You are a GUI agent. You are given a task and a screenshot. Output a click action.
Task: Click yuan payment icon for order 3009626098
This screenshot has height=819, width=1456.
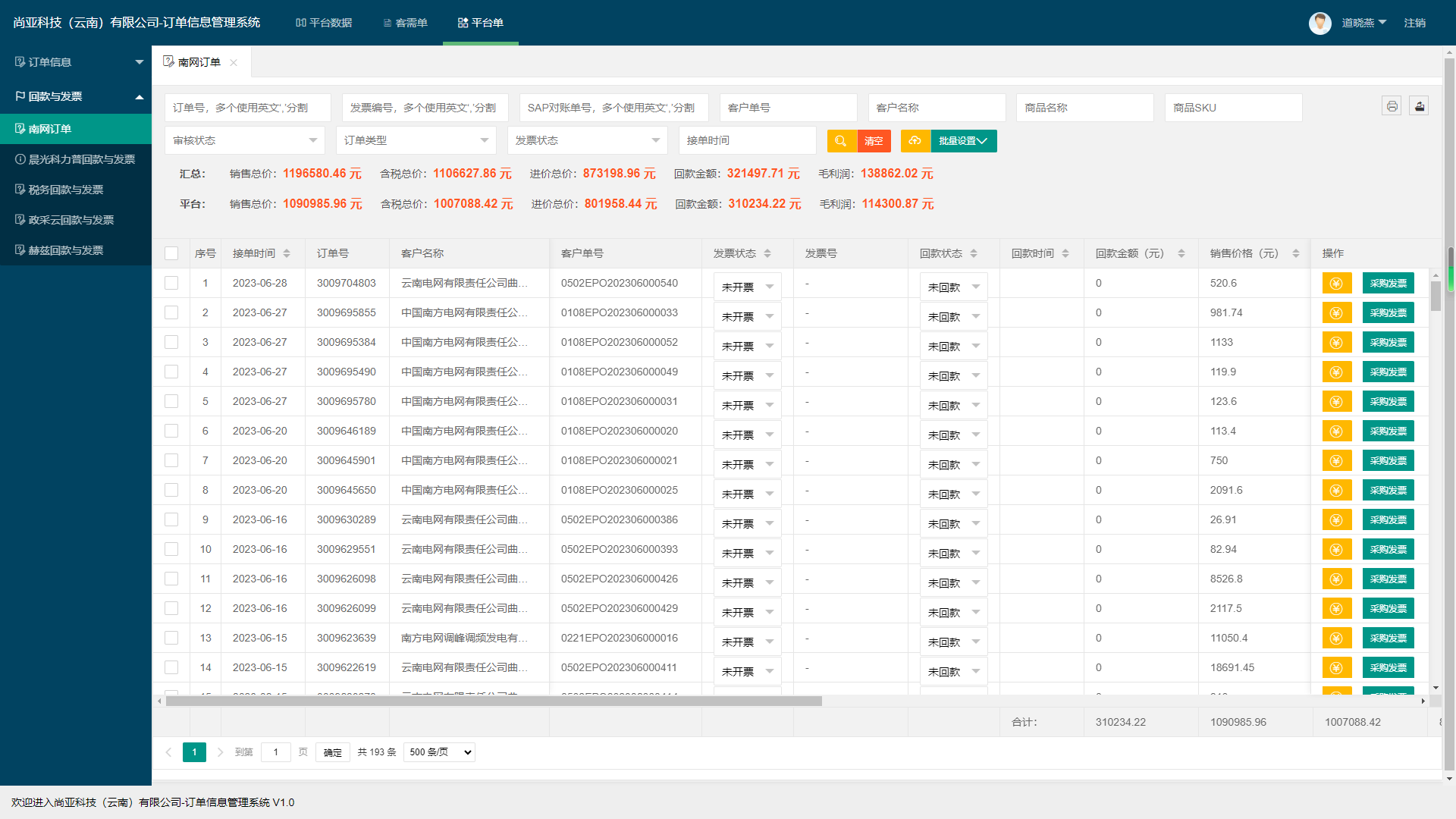[1337, 579]
